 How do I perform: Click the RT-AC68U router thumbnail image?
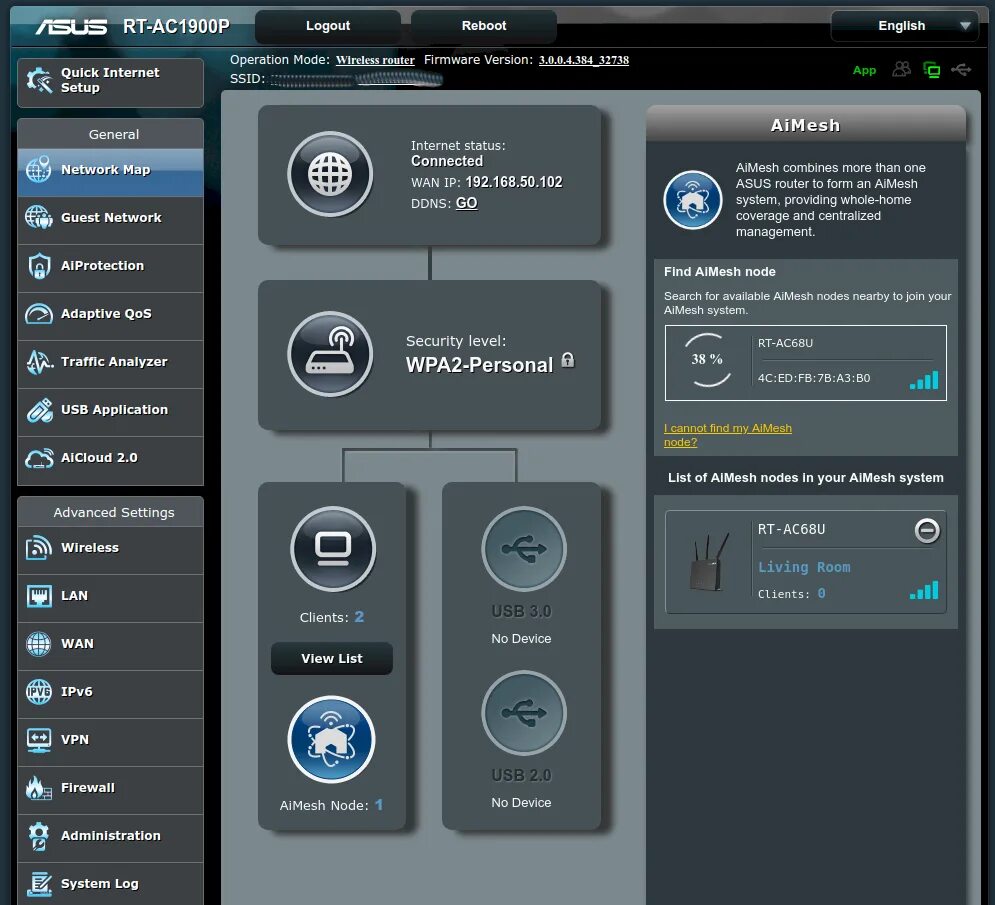click(709, 562)
